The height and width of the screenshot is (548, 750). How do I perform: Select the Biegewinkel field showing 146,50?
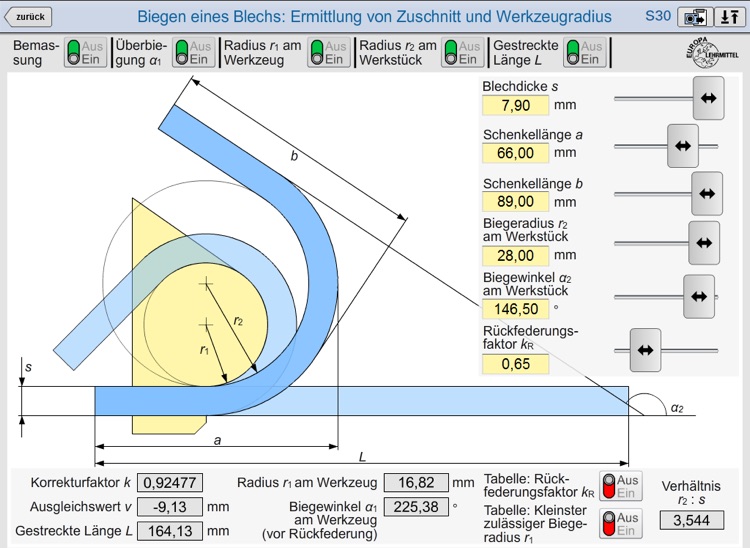click(x=516, y=310)
